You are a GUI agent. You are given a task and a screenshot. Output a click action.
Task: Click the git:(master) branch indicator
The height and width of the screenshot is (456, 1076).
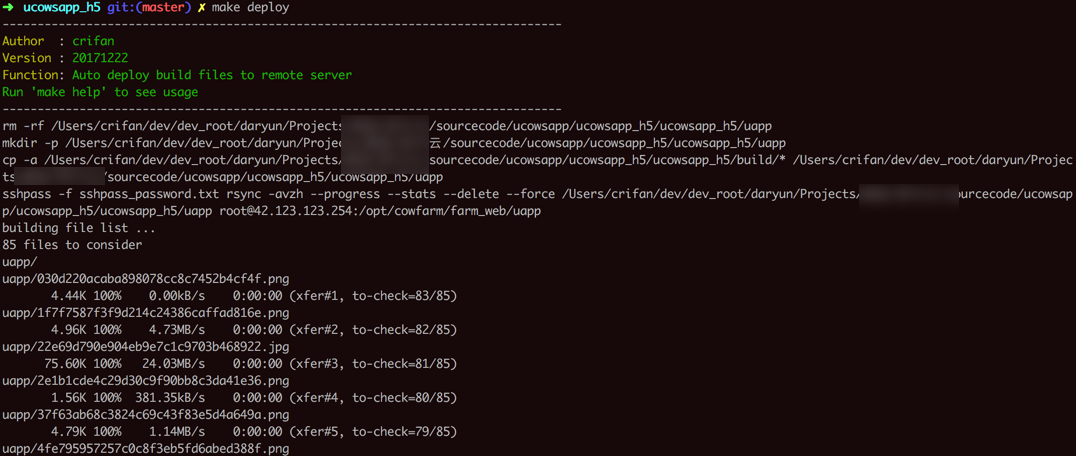coord(149,8)
